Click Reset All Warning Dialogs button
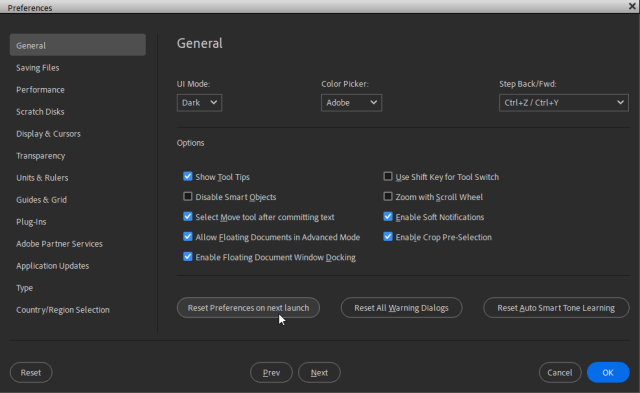The height and width of the screenshot is (393, 640). [401, 308]
